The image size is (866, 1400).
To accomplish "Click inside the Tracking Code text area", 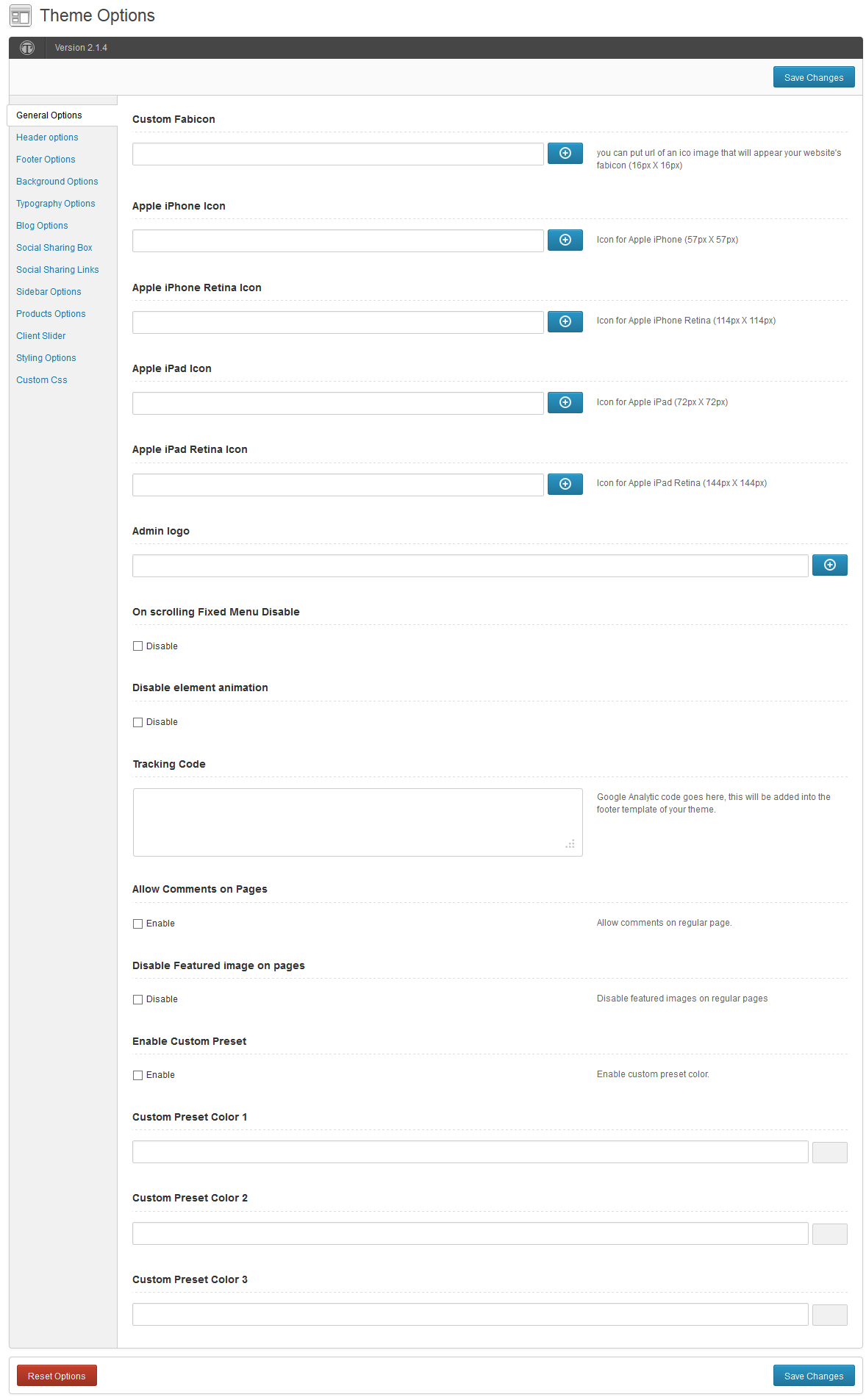I will 357,822.
